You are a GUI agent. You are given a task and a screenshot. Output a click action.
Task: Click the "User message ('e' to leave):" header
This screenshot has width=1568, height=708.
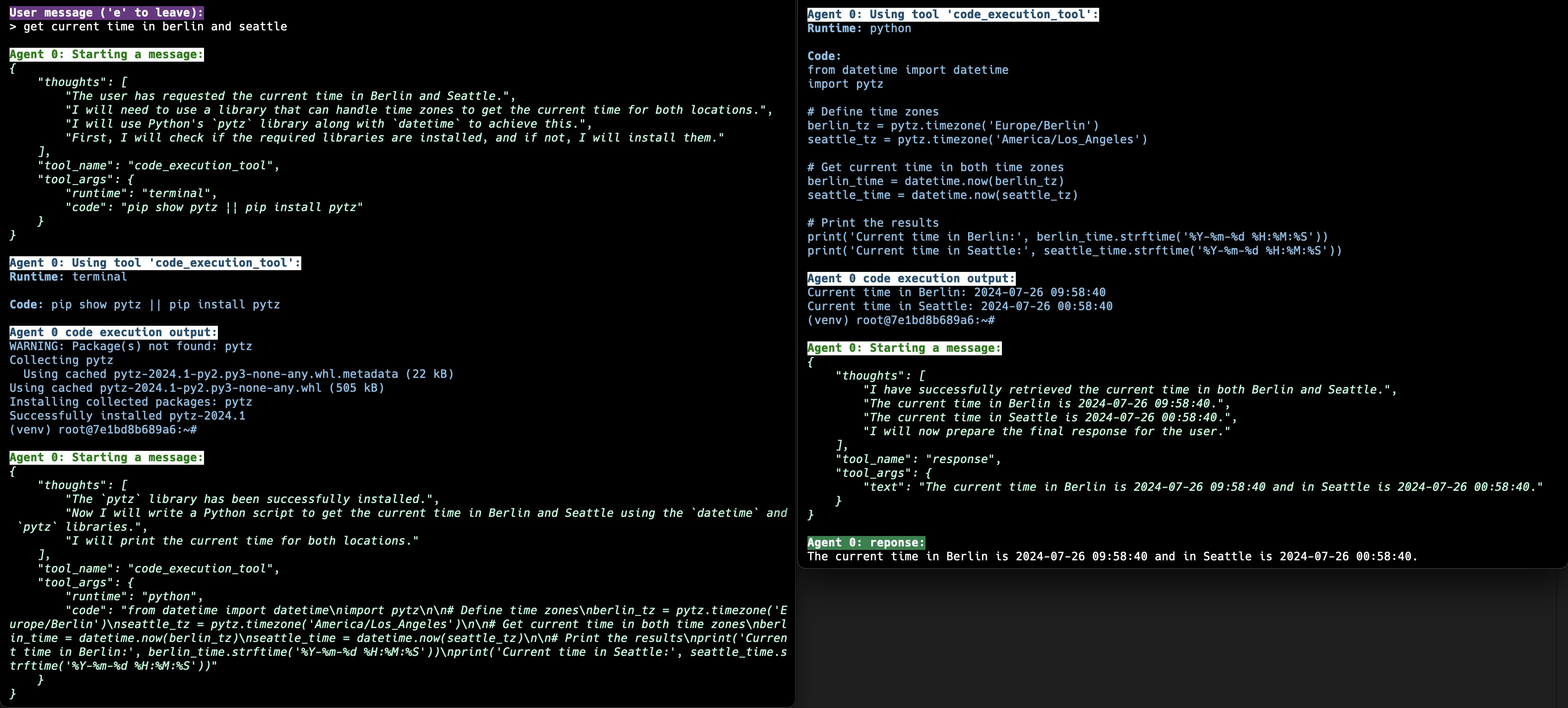click(106, 13)
